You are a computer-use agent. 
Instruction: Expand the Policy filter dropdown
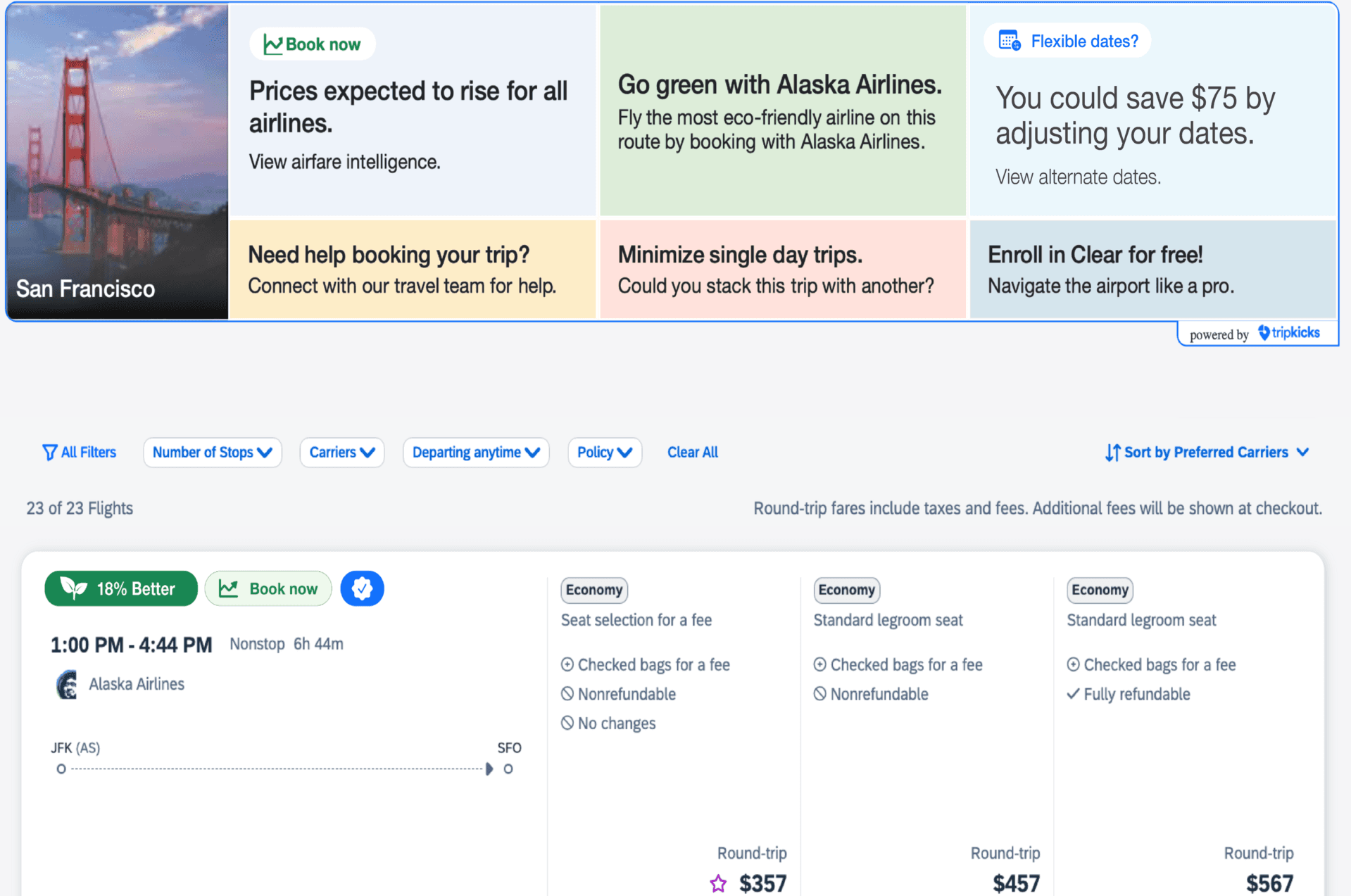(604, 452)
